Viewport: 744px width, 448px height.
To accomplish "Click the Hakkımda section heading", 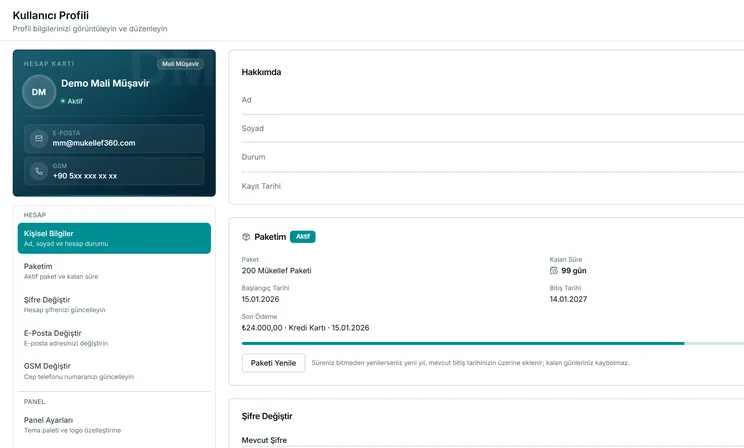I will (261, 72).
